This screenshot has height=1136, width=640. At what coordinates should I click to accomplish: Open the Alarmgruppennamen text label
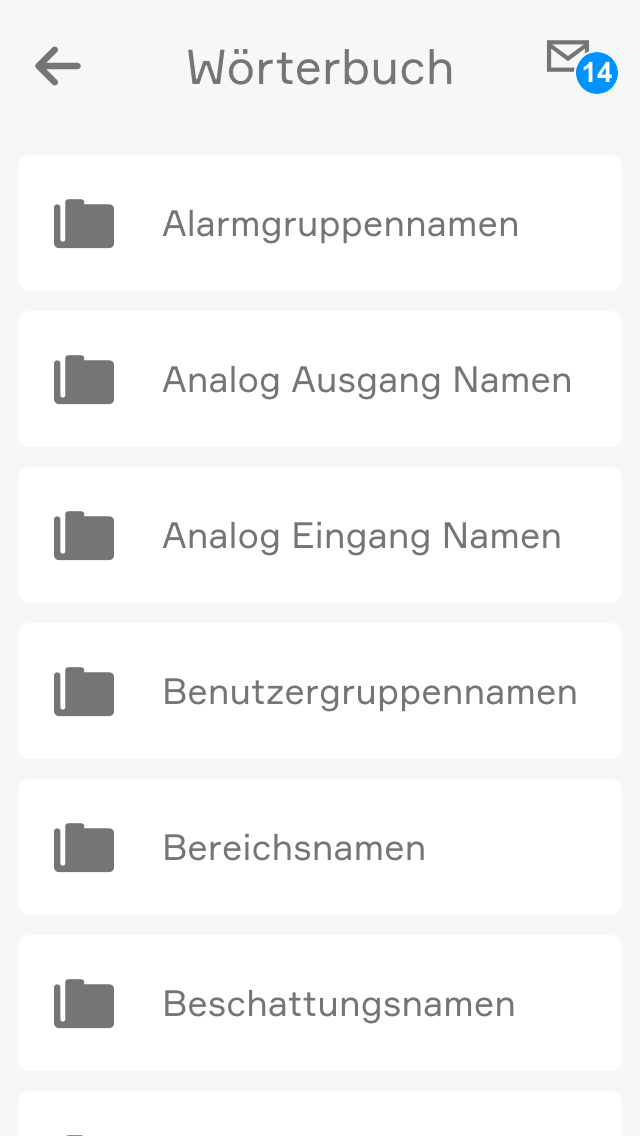pyautogui.click(x=340, y=224)
